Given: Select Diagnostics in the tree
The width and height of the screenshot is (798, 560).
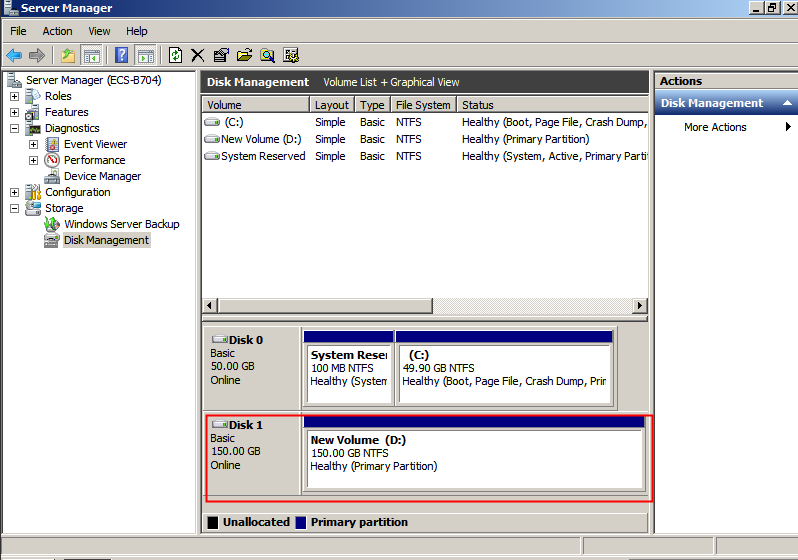Looking at the screenshot, I should pyautogui.click(x=72, y=128).
